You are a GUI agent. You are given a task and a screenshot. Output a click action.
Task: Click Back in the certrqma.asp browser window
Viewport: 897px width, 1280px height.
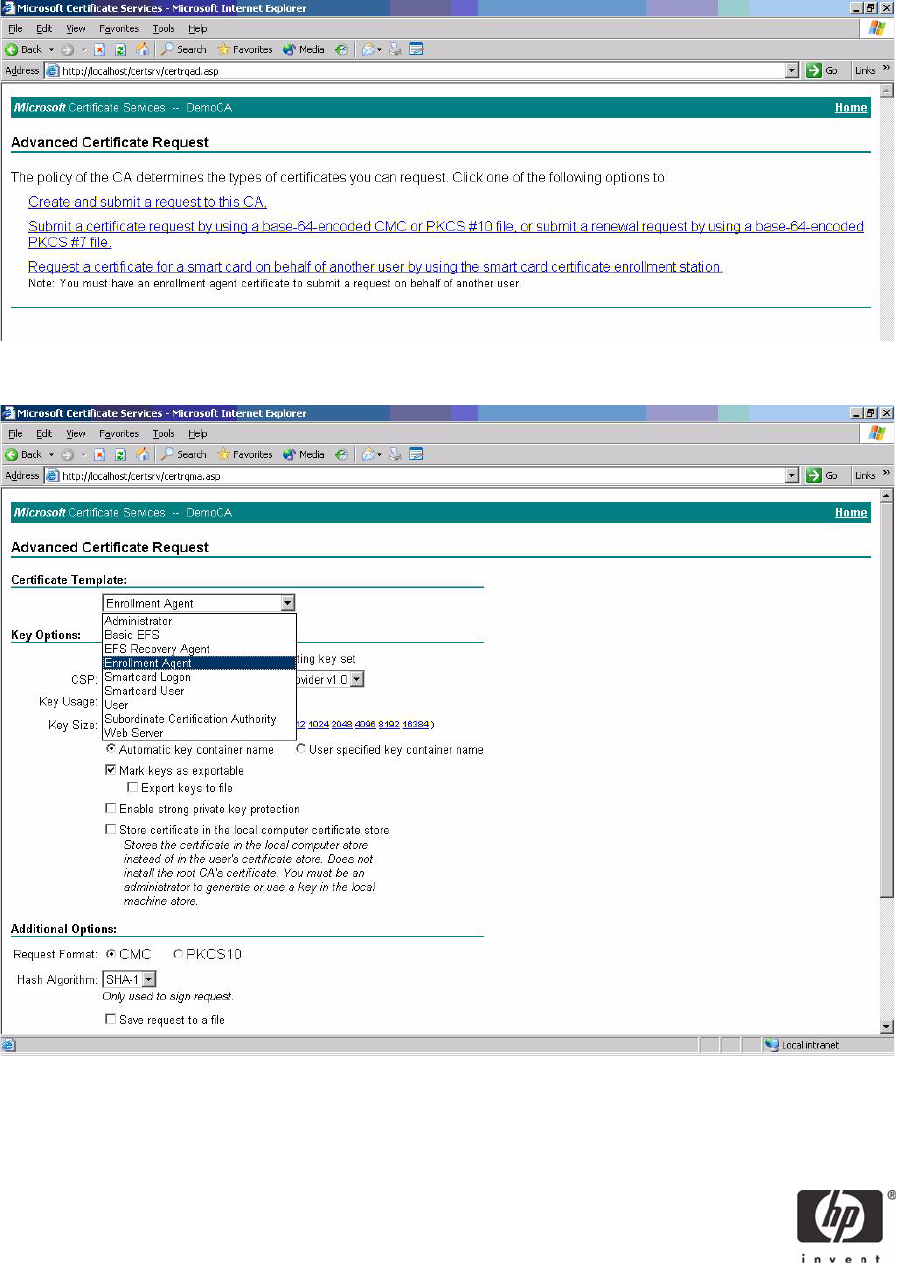(x=24, y=454)
